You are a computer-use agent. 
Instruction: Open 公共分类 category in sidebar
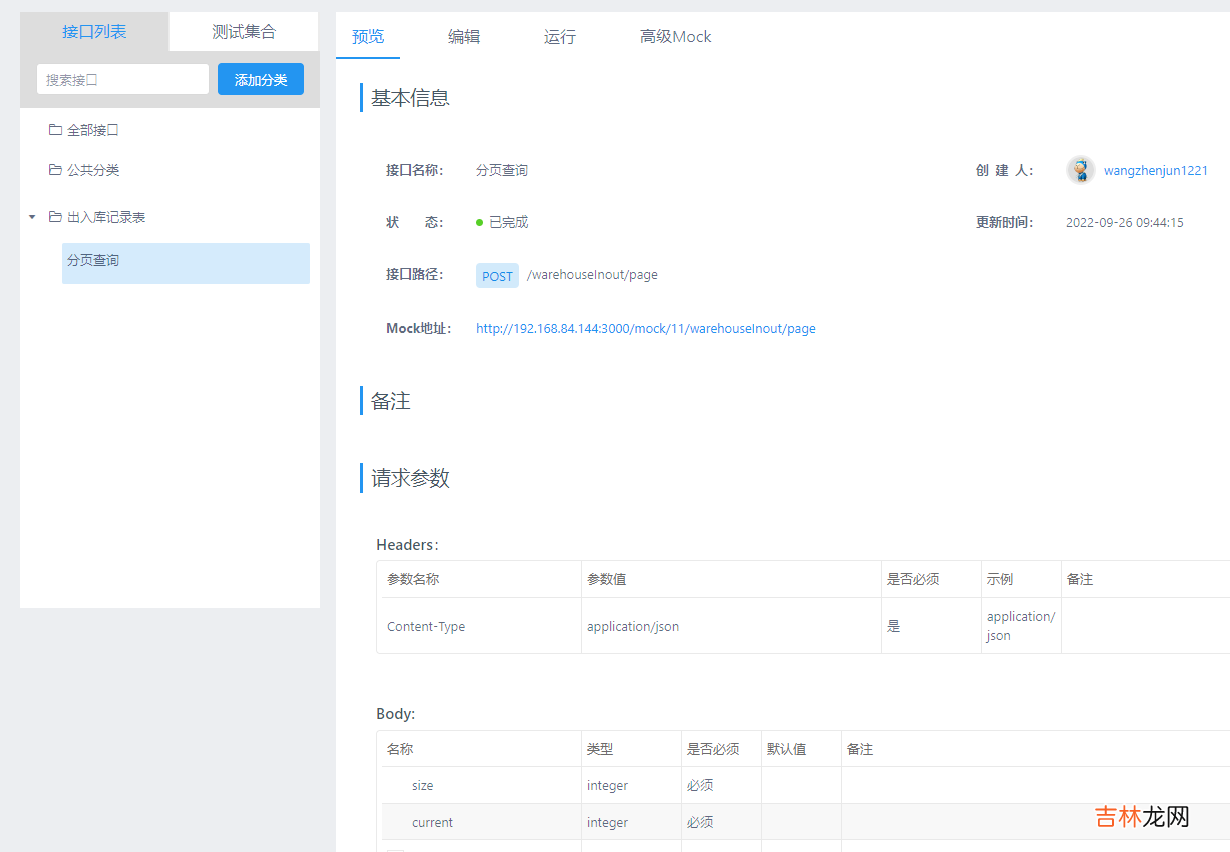pyautogui.click(x=93, y=170)
